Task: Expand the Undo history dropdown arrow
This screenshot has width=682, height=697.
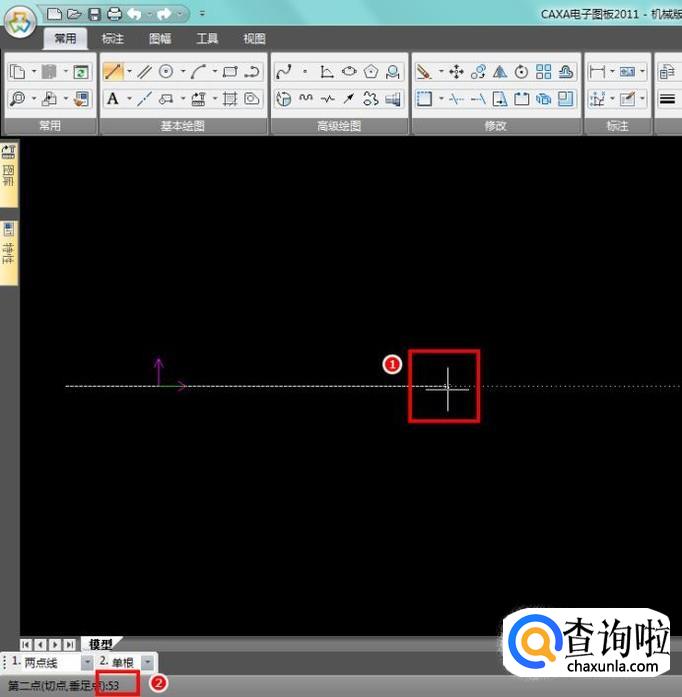Action: (148, 14)
